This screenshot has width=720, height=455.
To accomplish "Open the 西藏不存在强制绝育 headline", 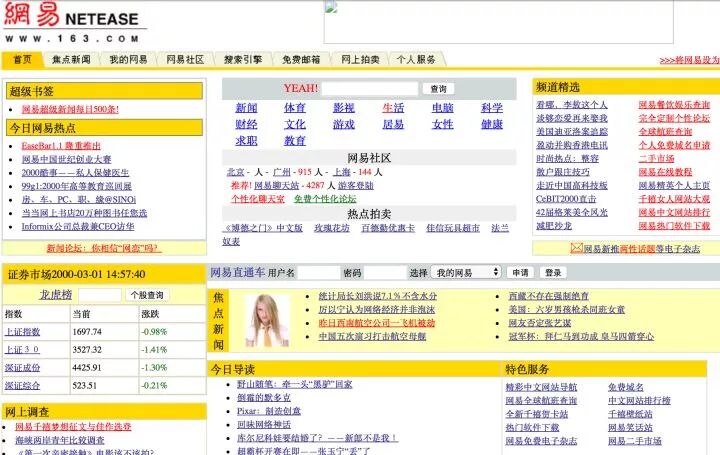I will [x=549, y=296].
